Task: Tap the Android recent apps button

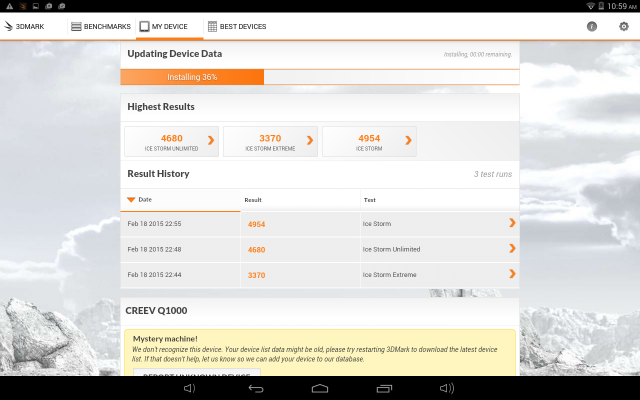Action: 384,388
